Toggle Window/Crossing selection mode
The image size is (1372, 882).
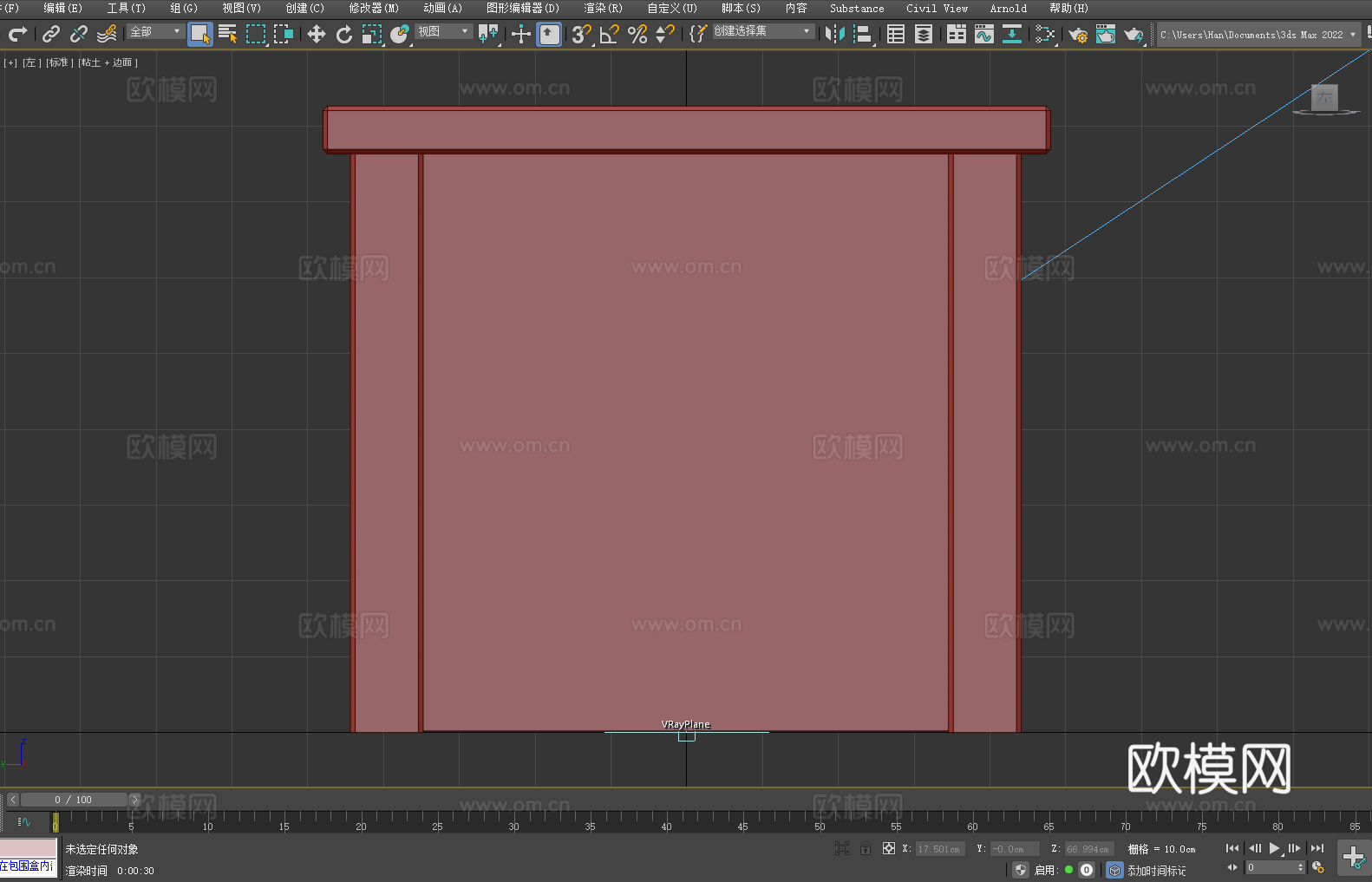click(284, 34)
